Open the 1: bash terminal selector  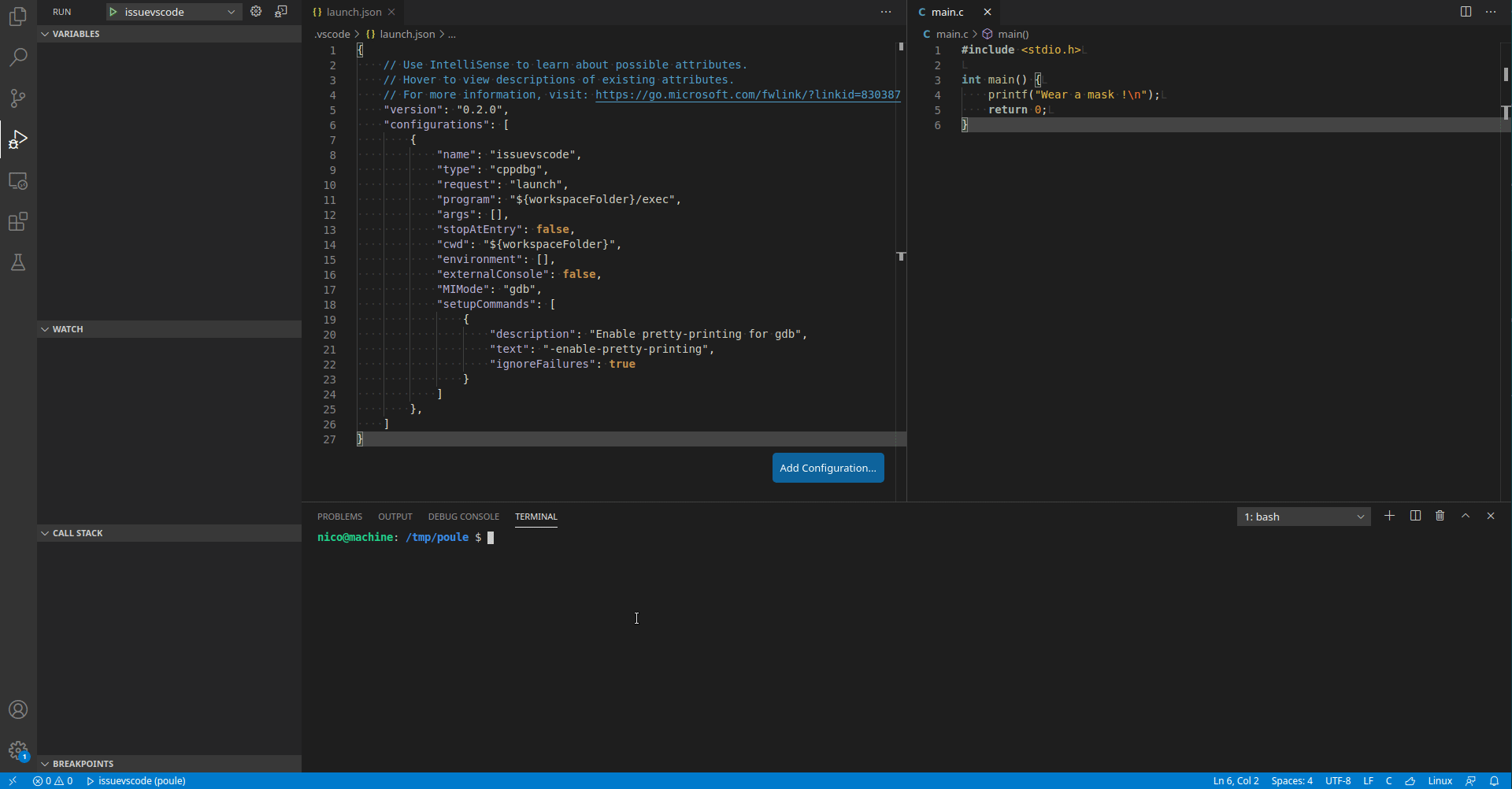coord(1303,517)
